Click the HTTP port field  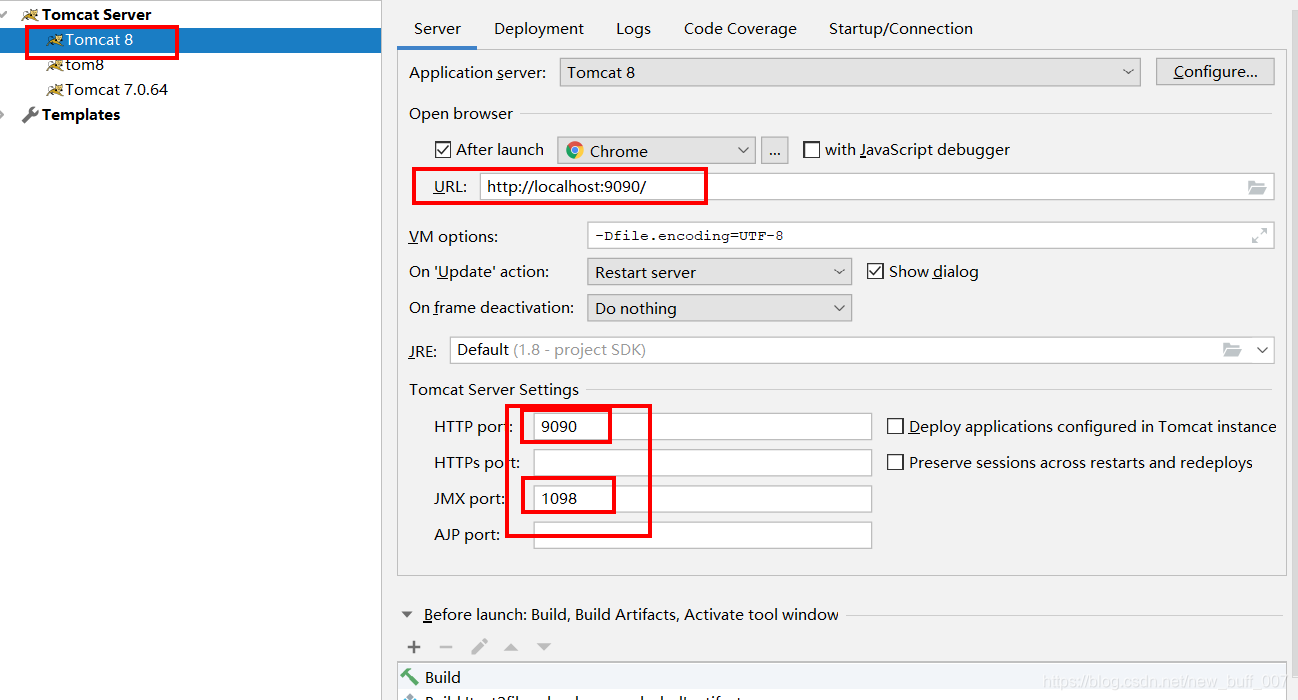click(x=702, y=426)
